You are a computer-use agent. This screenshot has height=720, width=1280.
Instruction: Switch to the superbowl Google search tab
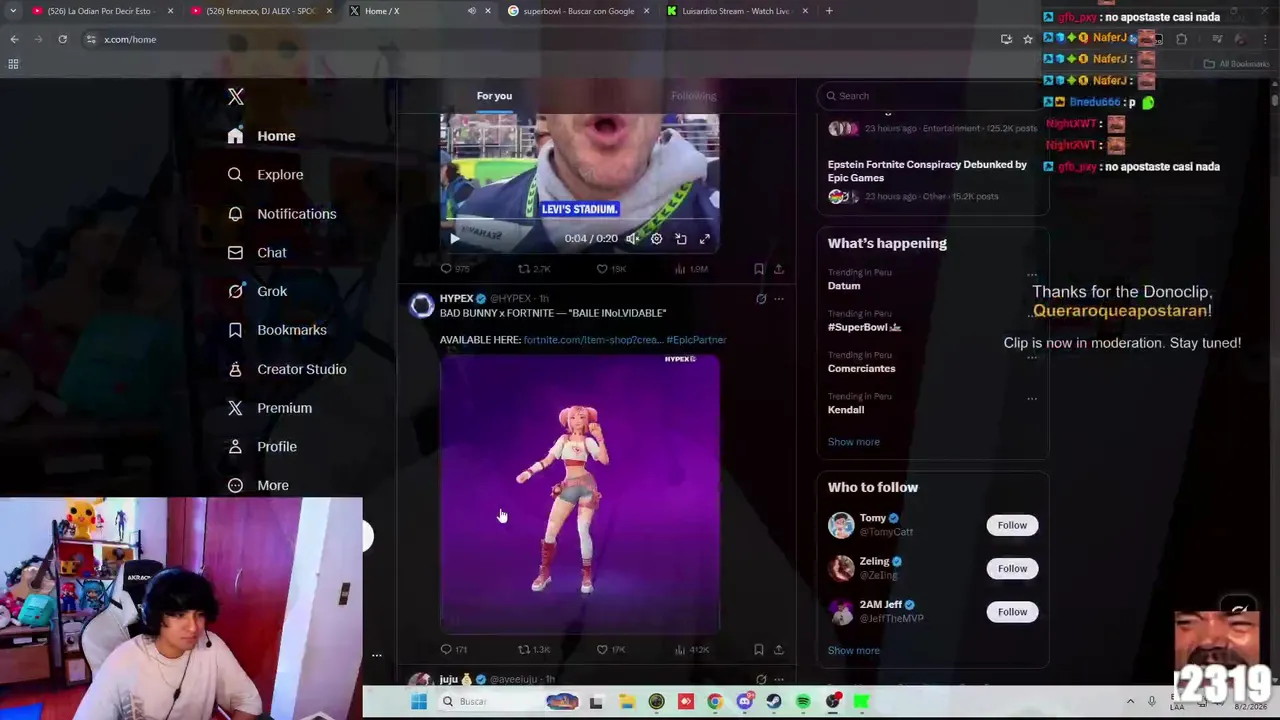[x=577, y=11]
